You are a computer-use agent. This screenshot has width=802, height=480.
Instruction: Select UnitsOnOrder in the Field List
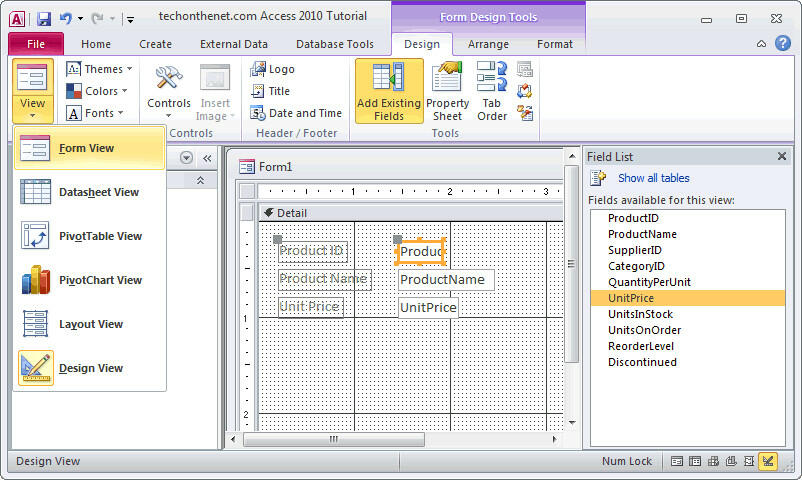click(x=687, y=330)
